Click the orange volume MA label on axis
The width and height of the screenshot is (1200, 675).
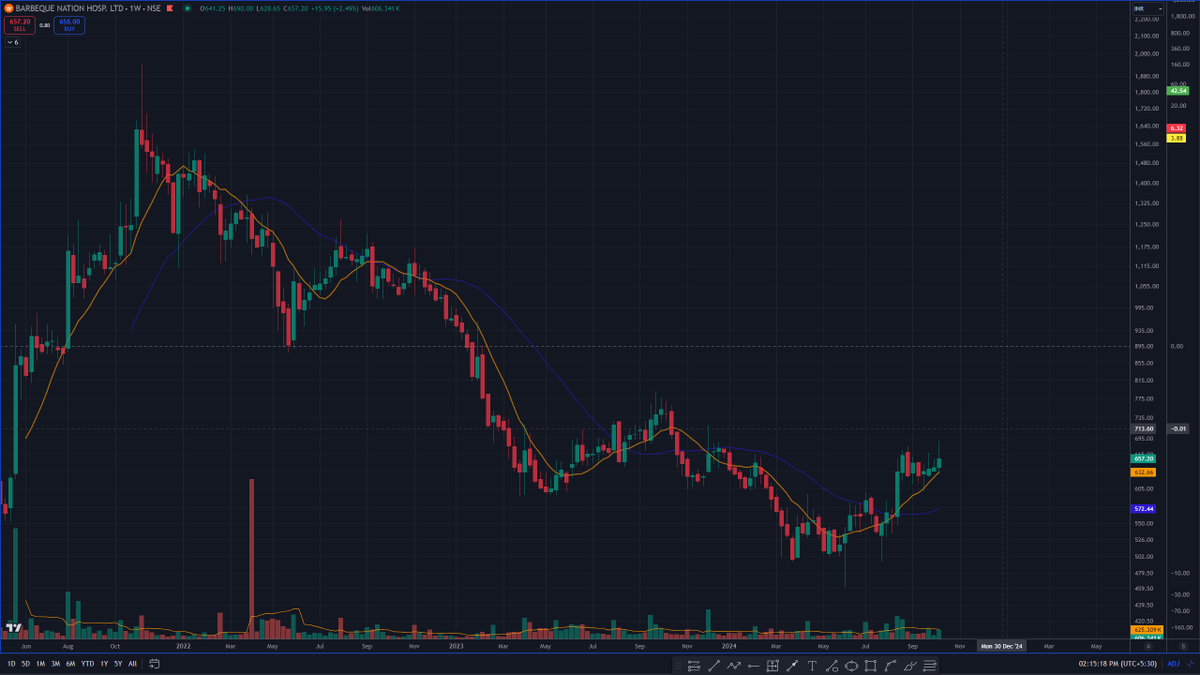1147,630
